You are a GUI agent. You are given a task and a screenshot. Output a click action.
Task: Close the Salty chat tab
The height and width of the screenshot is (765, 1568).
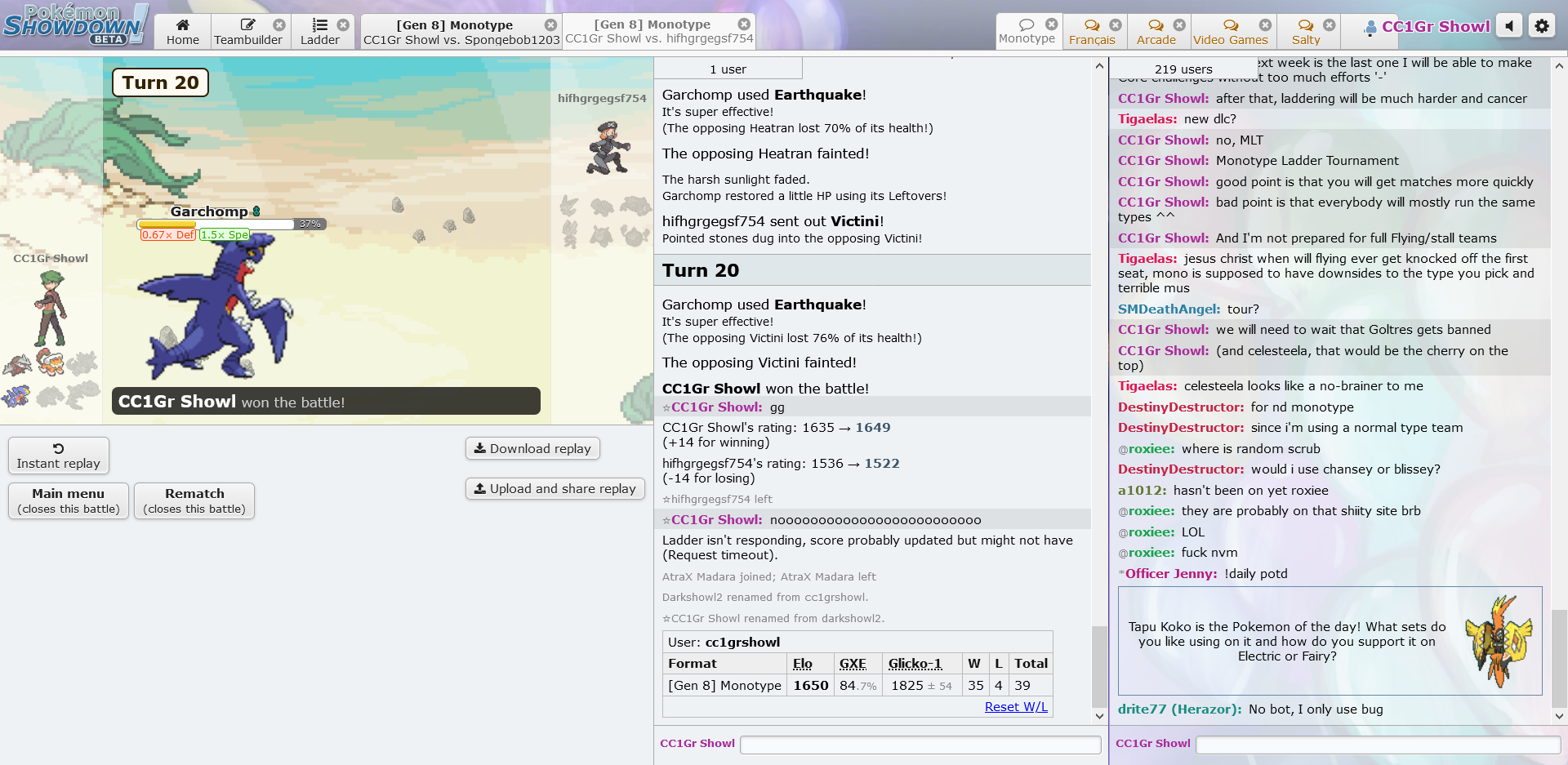1329,24
